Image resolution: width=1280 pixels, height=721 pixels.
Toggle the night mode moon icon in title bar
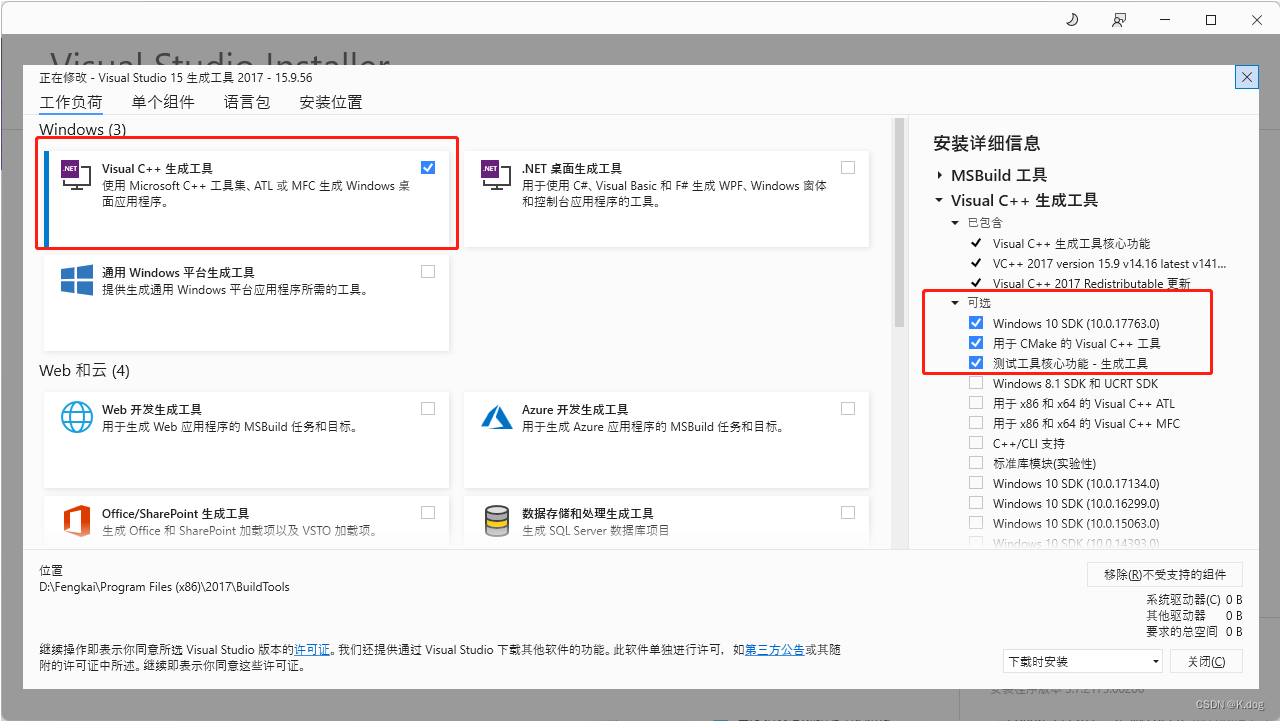1072,19
